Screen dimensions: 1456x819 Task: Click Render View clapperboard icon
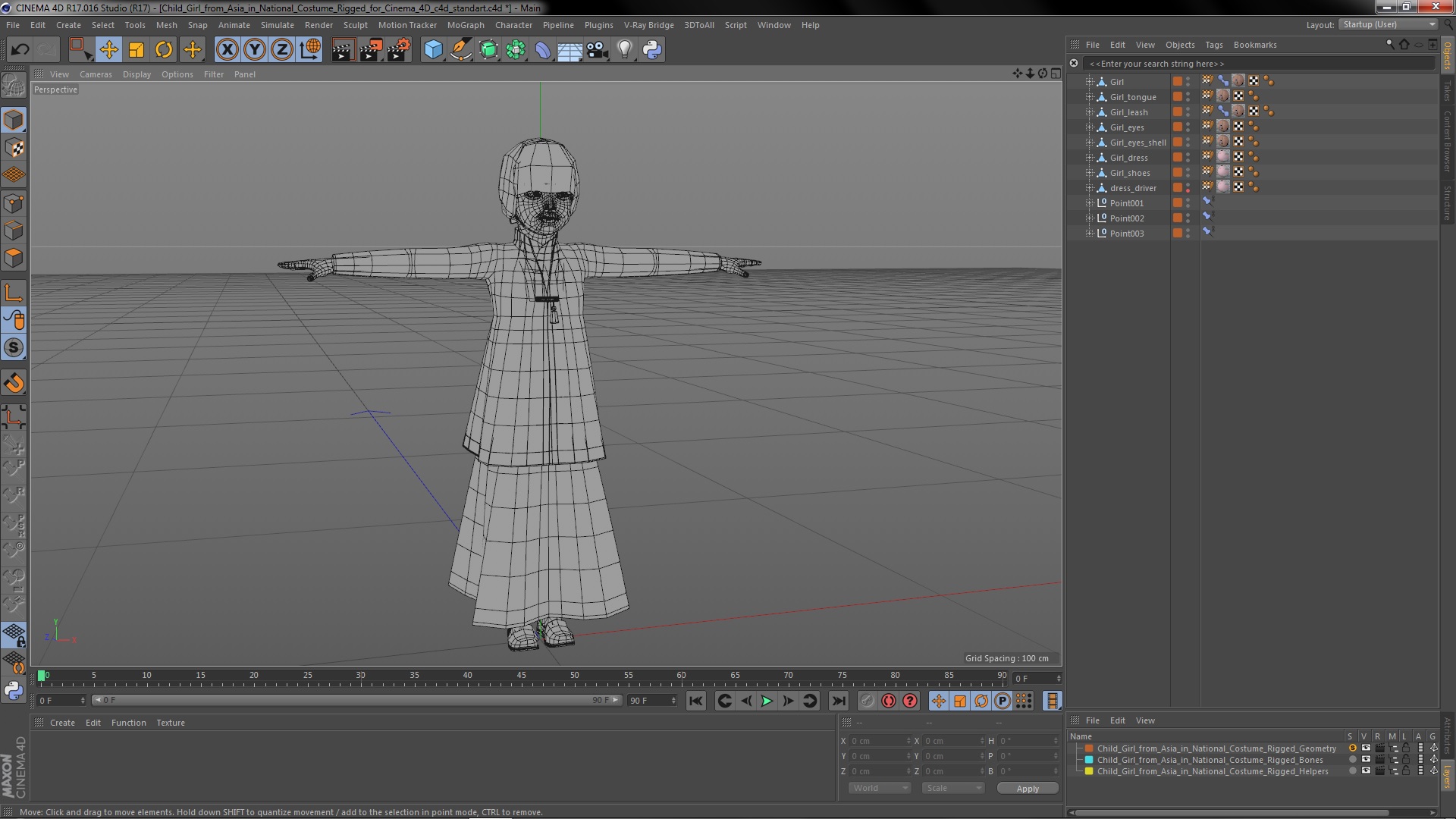click(x=343, y=50)
